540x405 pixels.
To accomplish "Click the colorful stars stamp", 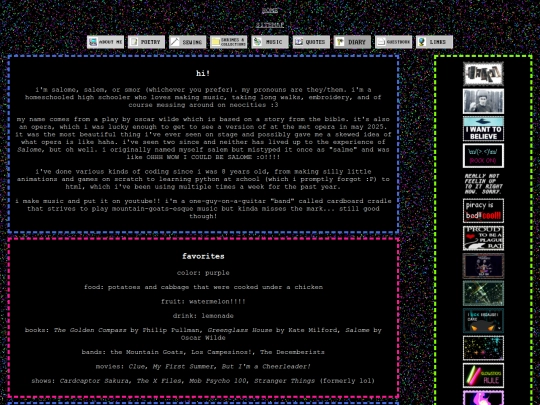I will 483,348.
